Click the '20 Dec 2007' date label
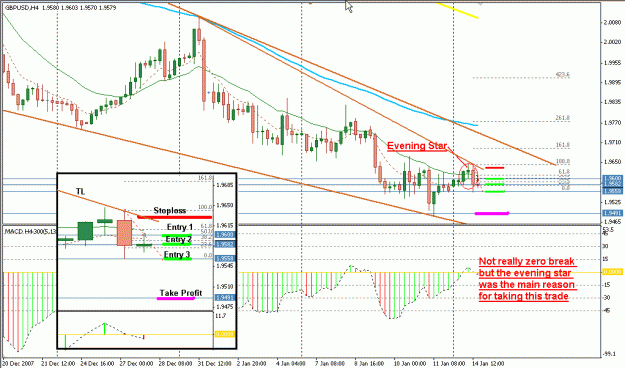Screen dimensions: 625x368 (18, 364)
